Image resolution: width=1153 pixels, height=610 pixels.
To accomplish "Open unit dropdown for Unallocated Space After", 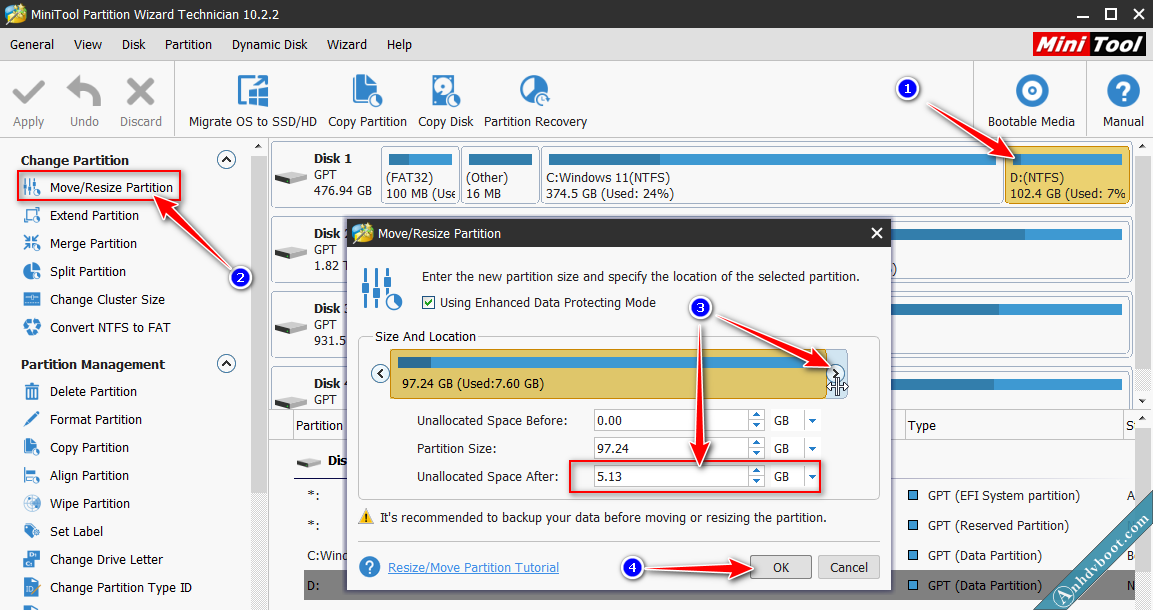I will (813, 476).
